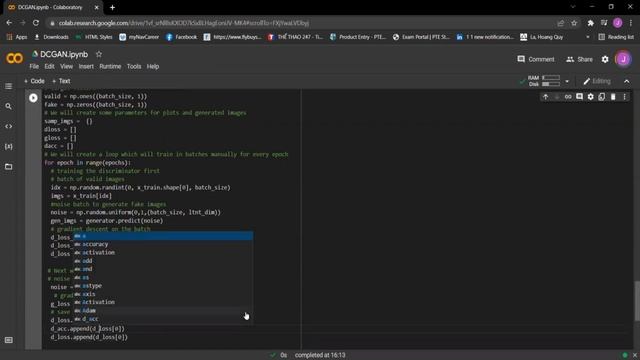Choose 'axis' autocomplete suggestion
640x360 pixels.
coord(163,294)
